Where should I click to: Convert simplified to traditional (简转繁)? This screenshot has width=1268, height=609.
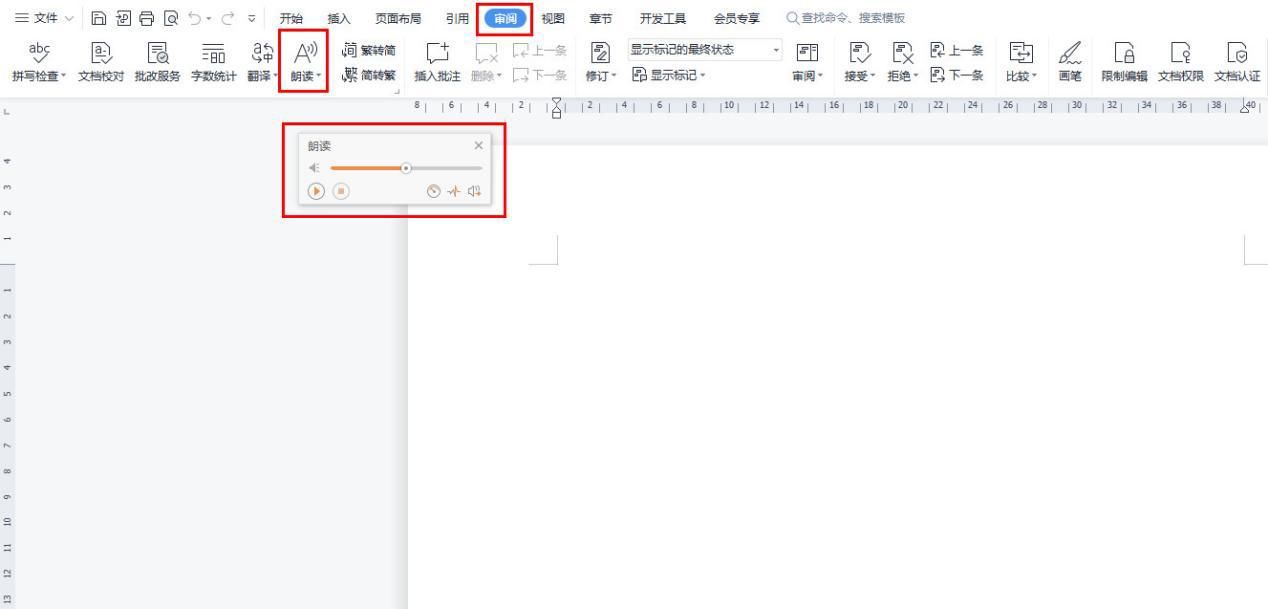[368, 74]
